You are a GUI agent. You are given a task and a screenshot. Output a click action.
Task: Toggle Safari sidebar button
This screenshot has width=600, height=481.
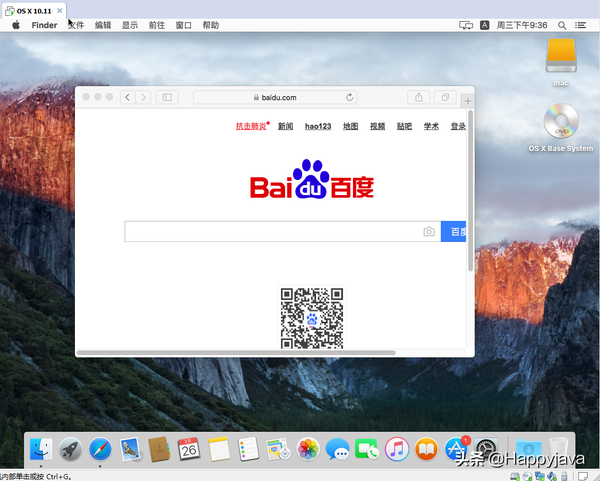(x=167, y=97)
